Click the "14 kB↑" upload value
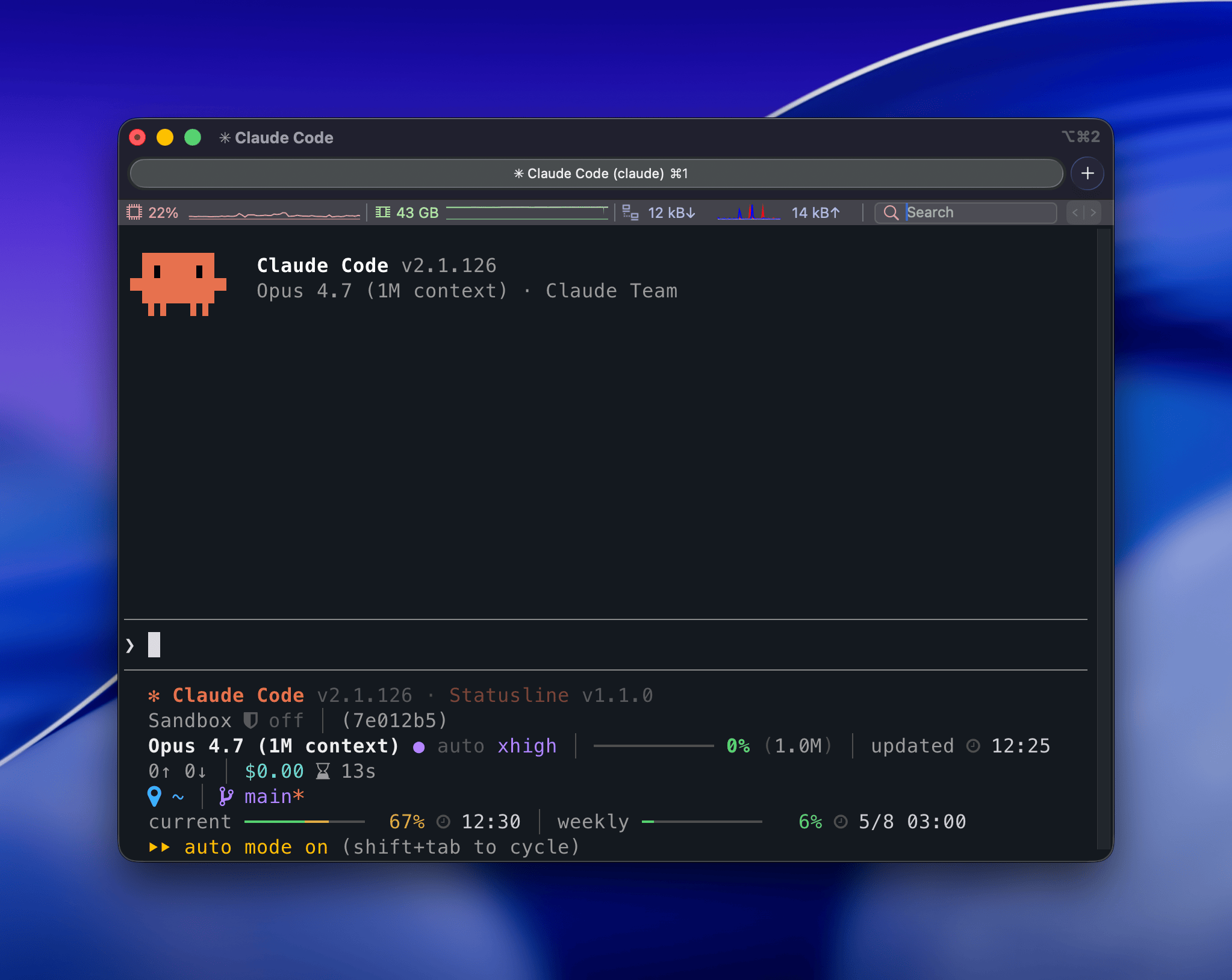 pyautogui.click(x=816, y=212)
